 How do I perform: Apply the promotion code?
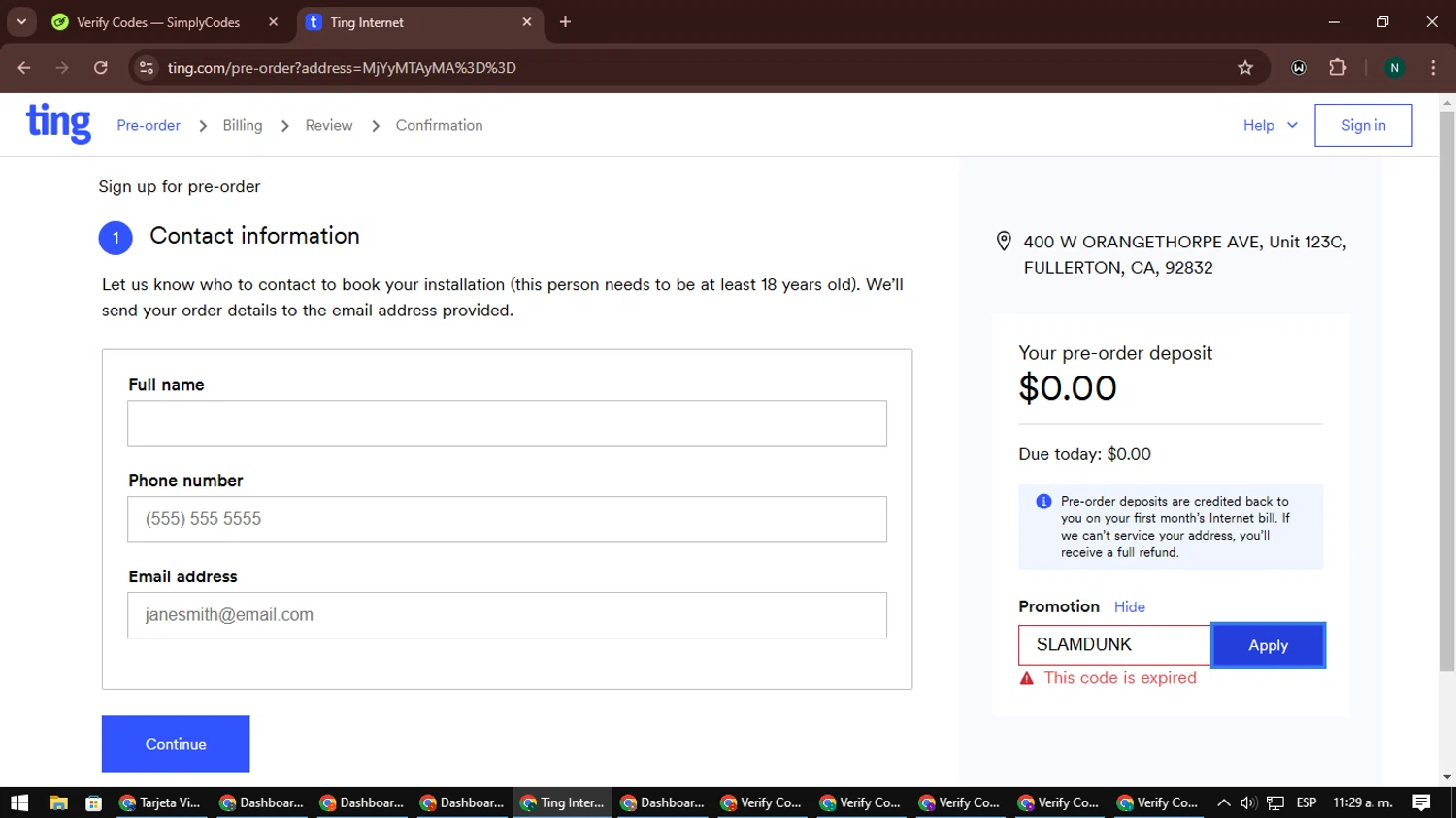tap(1268, 645)
